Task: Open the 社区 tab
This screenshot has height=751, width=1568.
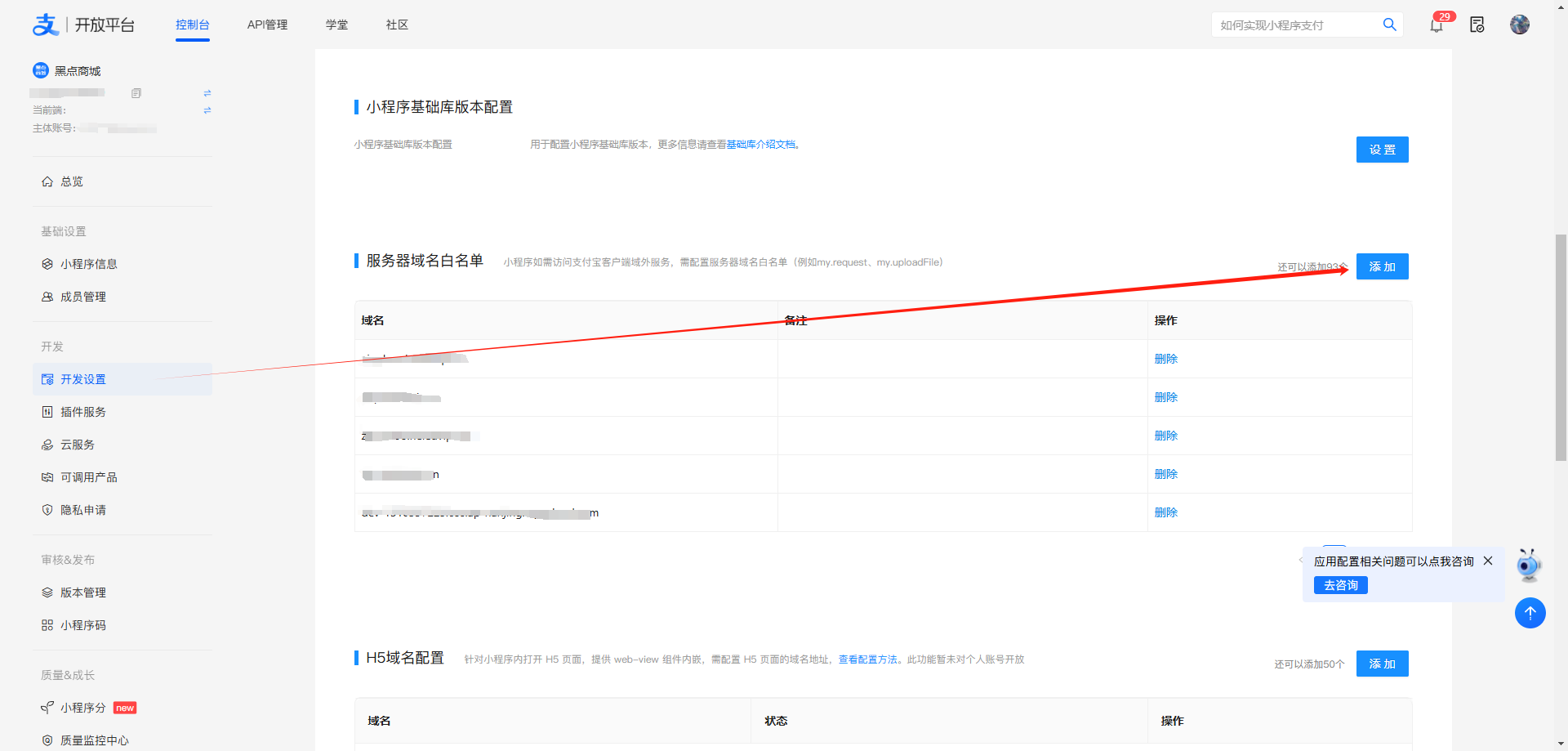Action: (x=397, y=25)
